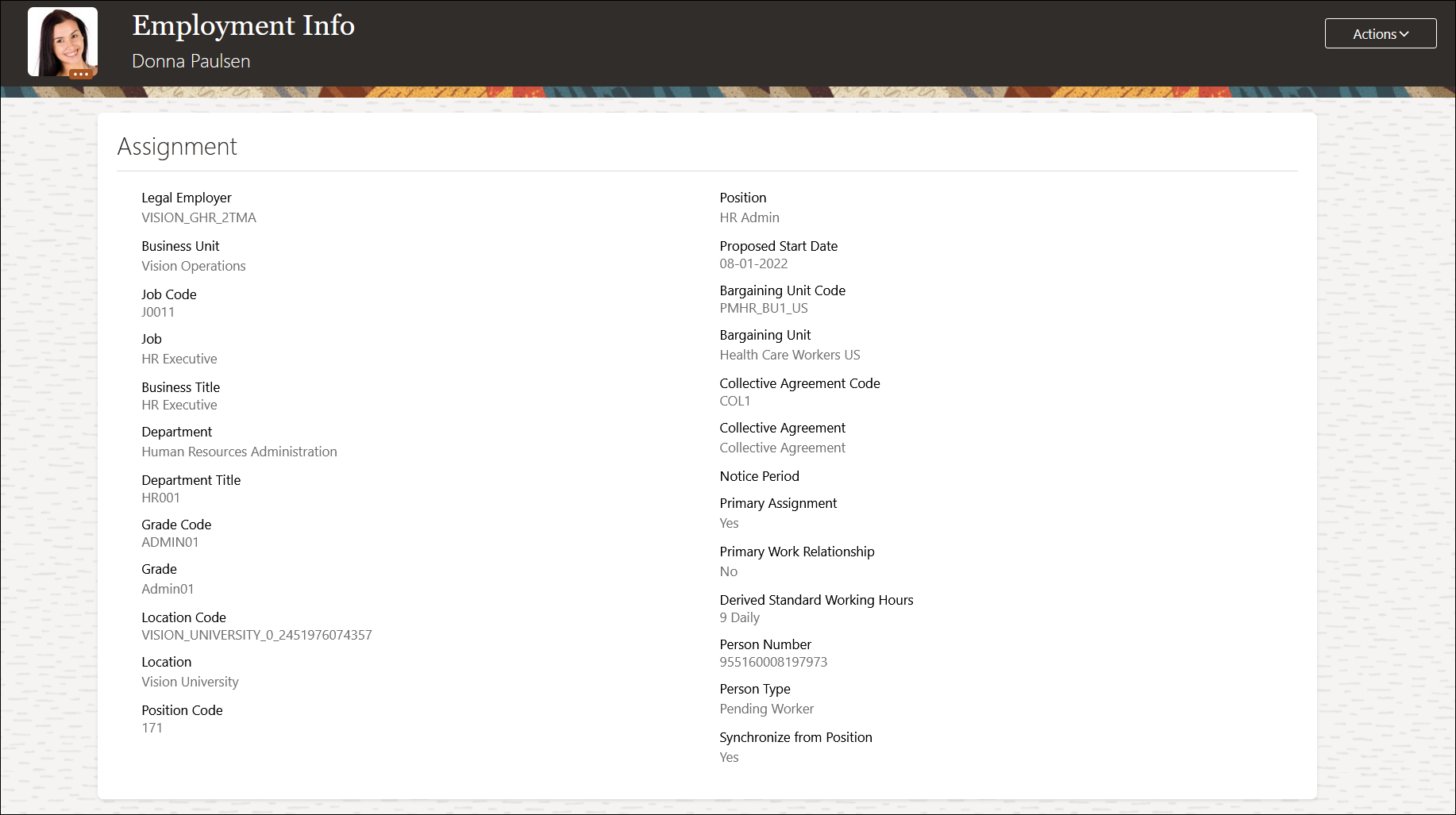Select location code VISION_UNIVERSITY_0_2451976074357
This screenshot has height=815, width=1456.
click(256, 635)
